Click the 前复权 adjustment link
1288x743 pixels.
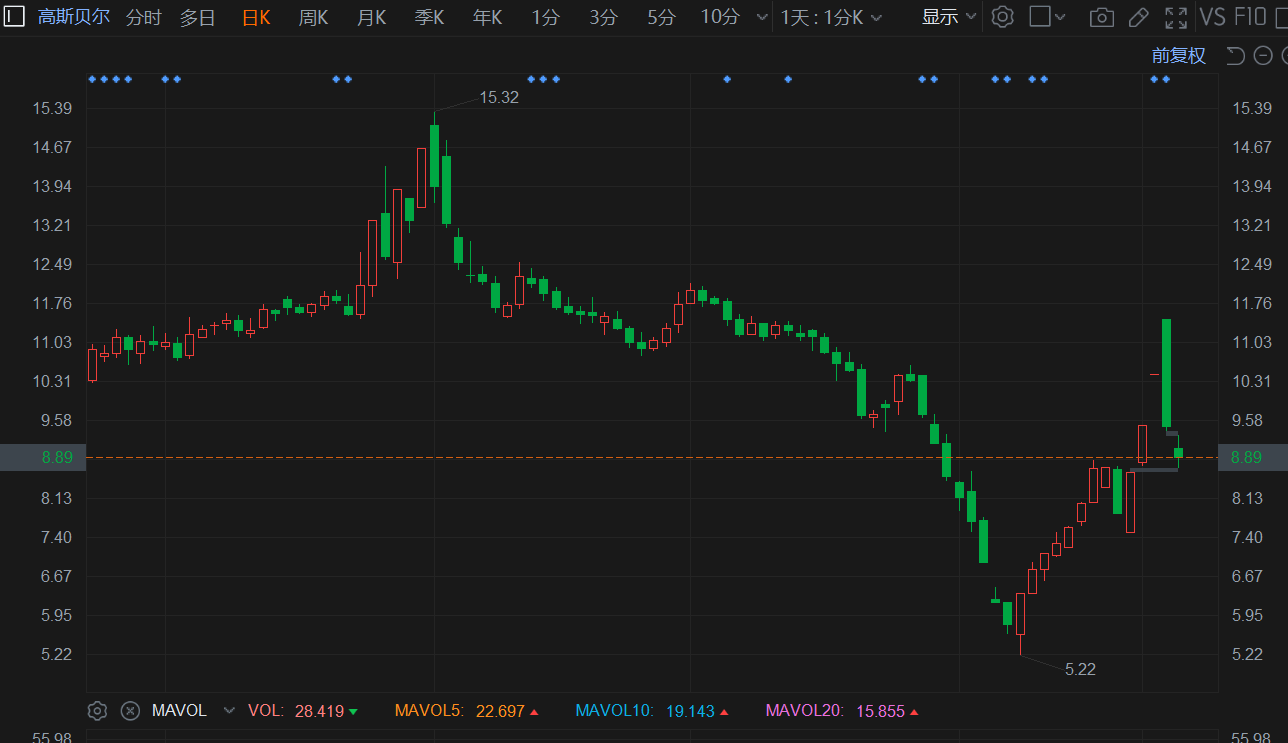click(x=1178, y=56)
